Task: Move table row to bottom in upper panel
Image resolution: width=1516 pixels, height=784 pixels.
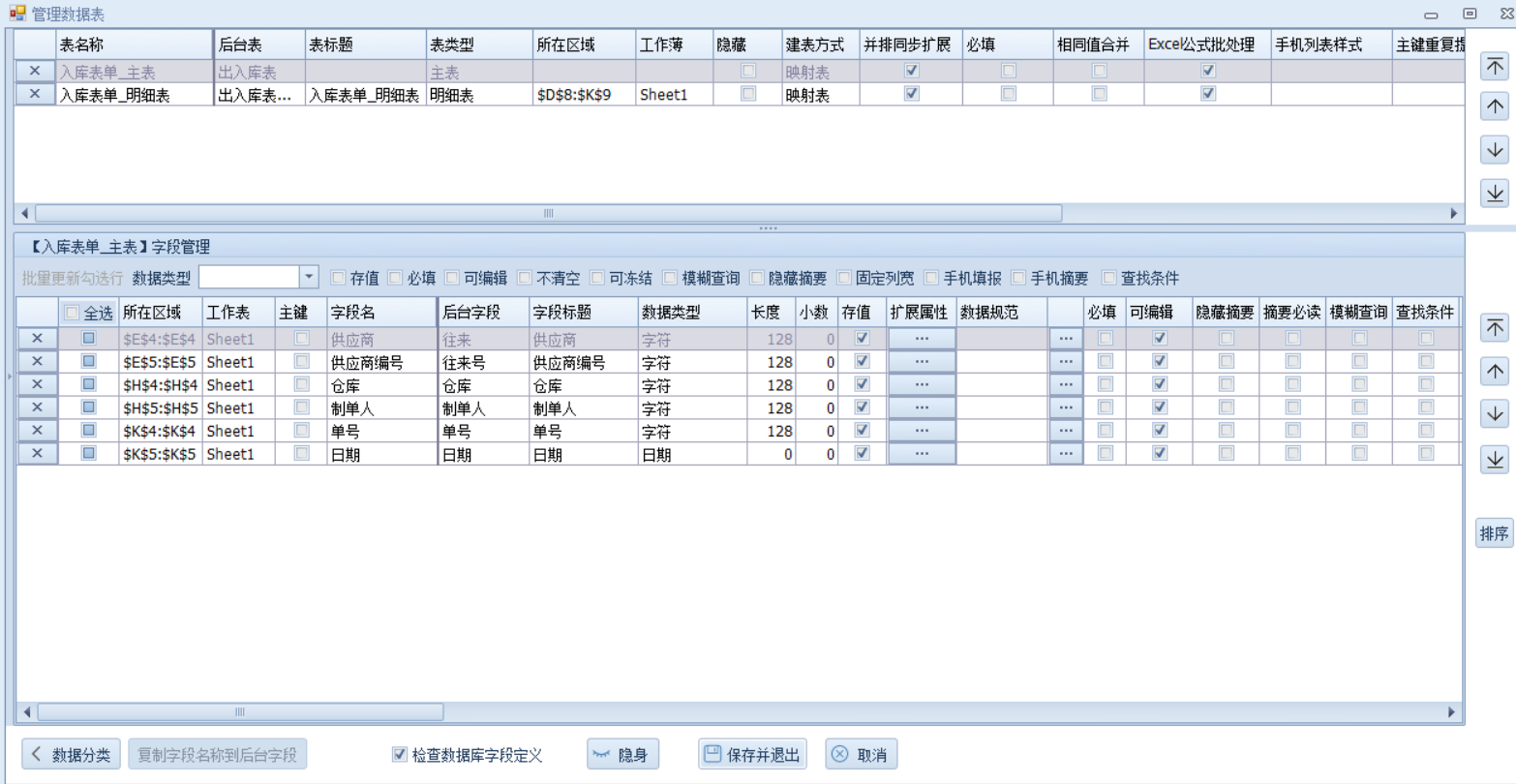Action: coord(1495,193)
